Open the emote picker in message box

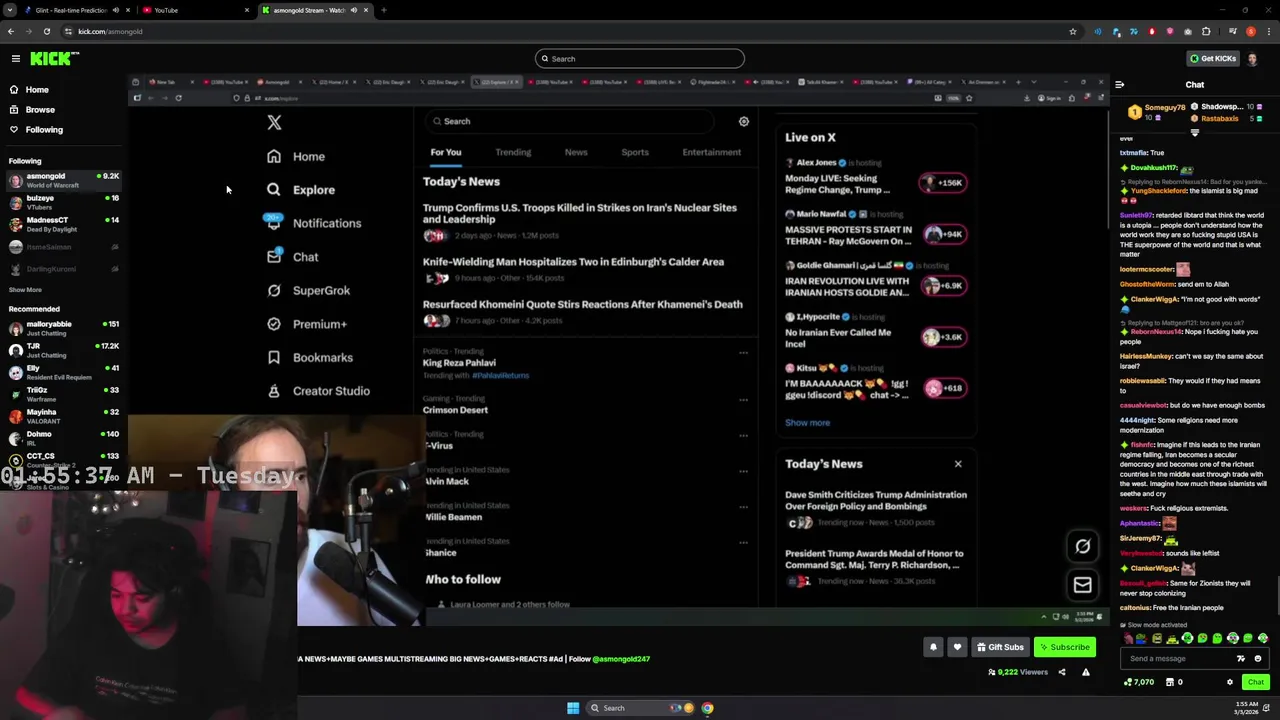coord(1258,659)
